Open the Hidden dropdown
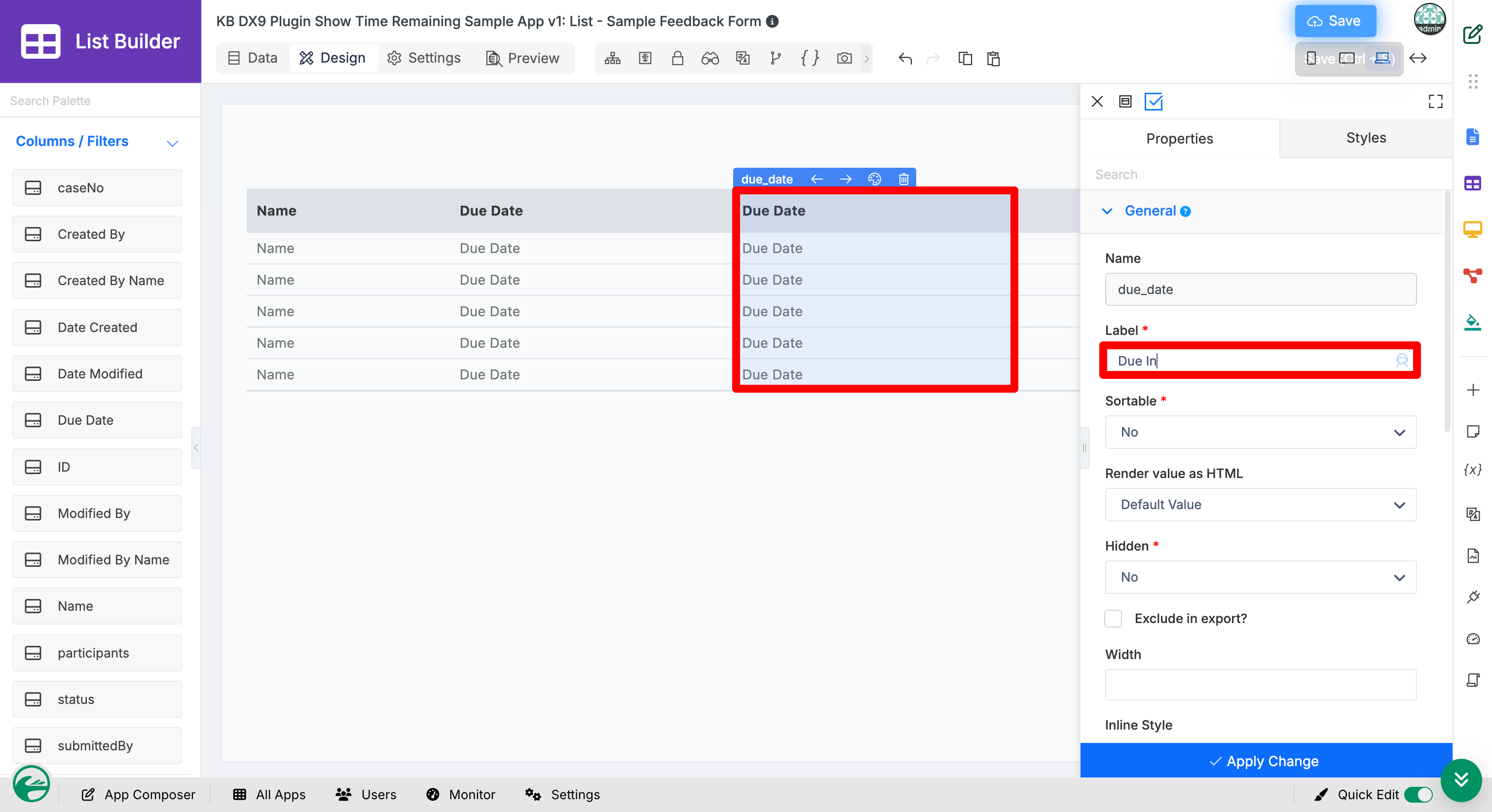The image size is (1492, 812). tap(1260, 577)
